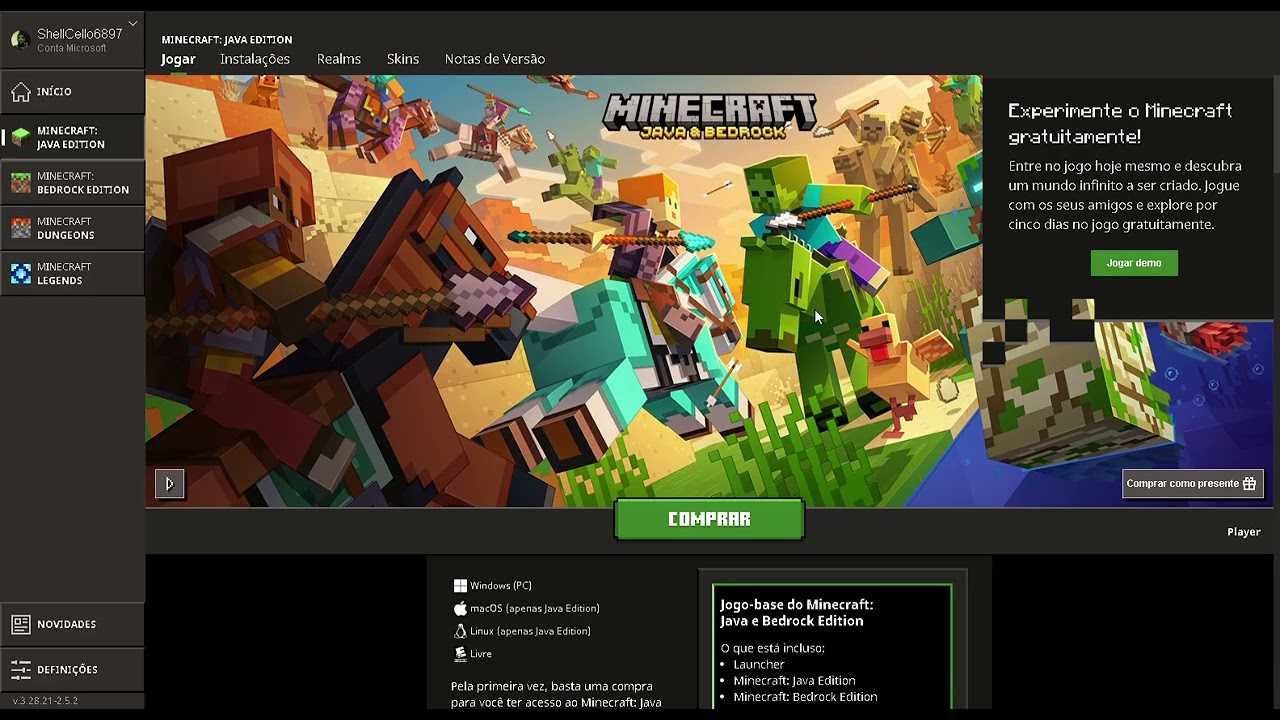Play the banner video with the arrow button
This screenshot has height=720, width=1280.
(x=169, y=484)
